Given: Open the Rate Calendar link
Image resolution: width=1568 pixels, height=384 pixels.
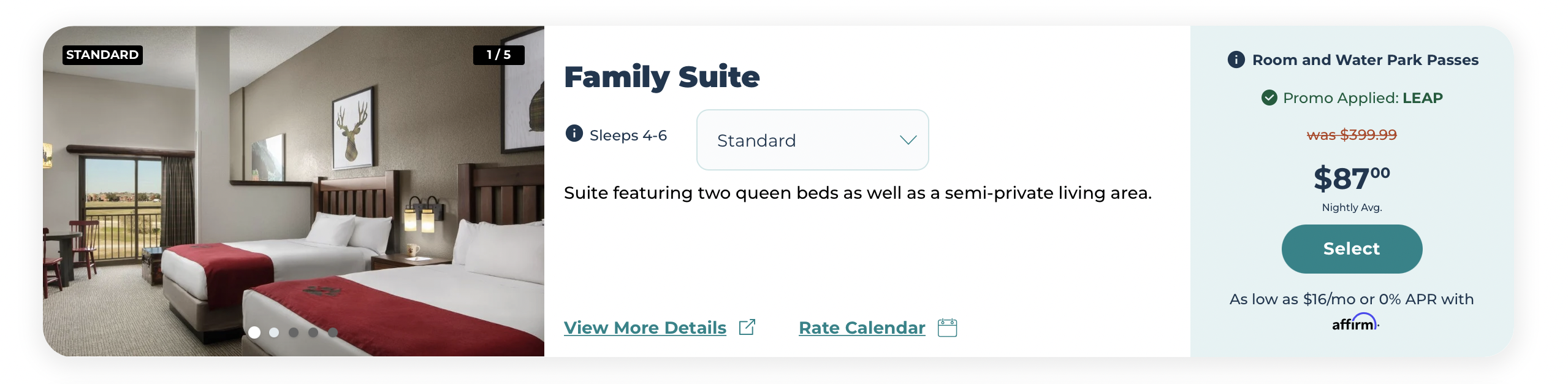Looking at the screenshot, I should [862, 328].
